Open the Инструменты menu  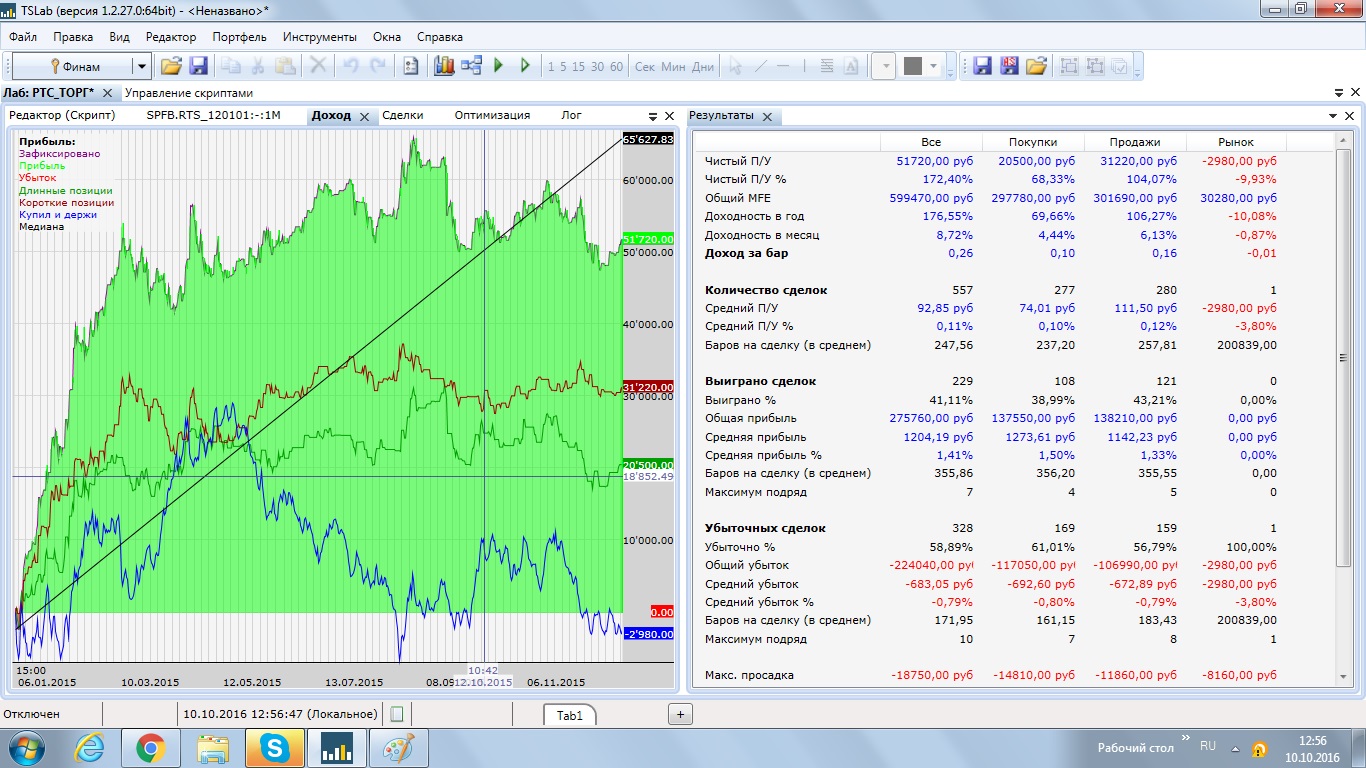[x=319, y=37]
